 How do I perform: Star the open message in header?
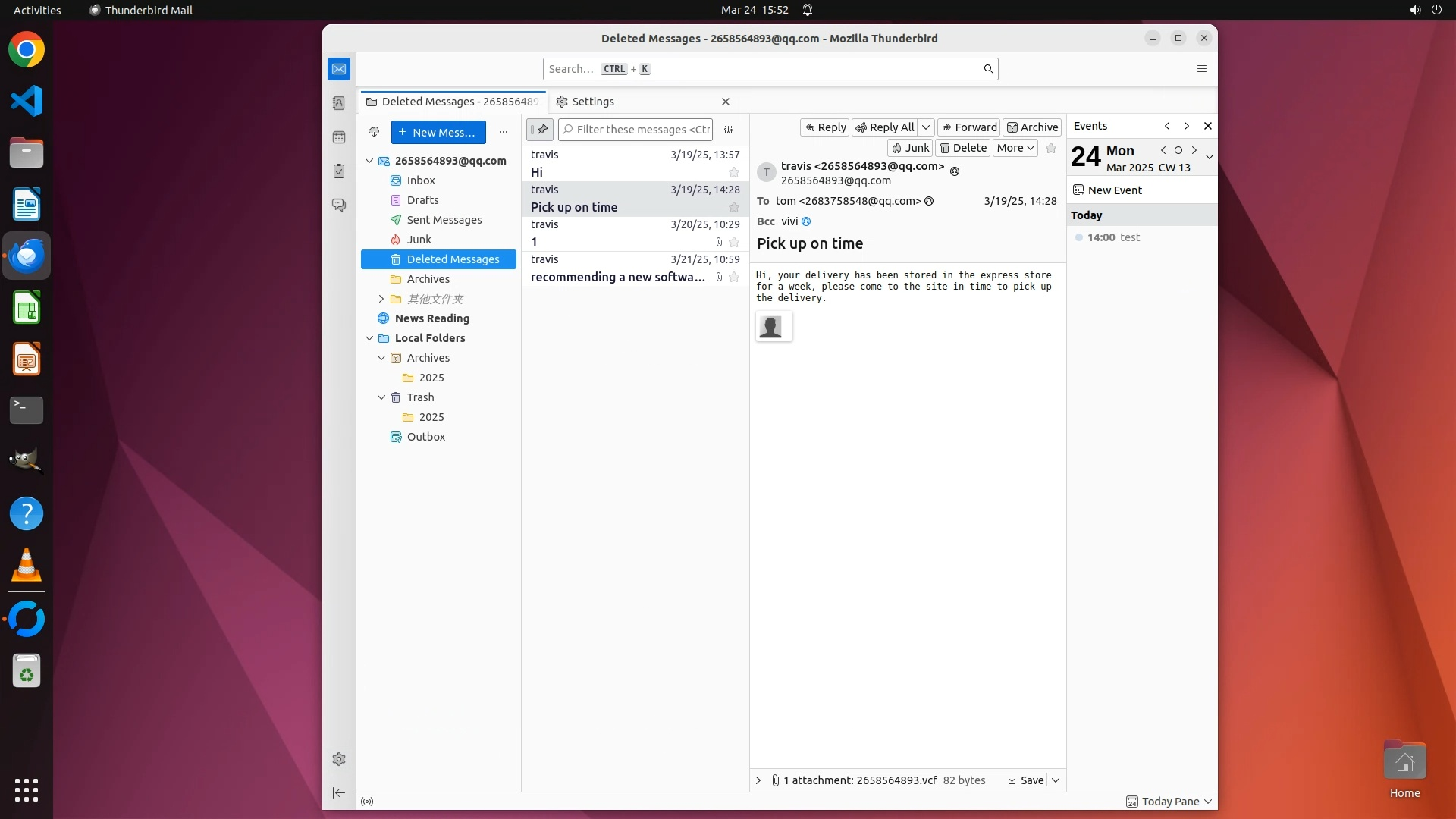tap(1050, 148)
